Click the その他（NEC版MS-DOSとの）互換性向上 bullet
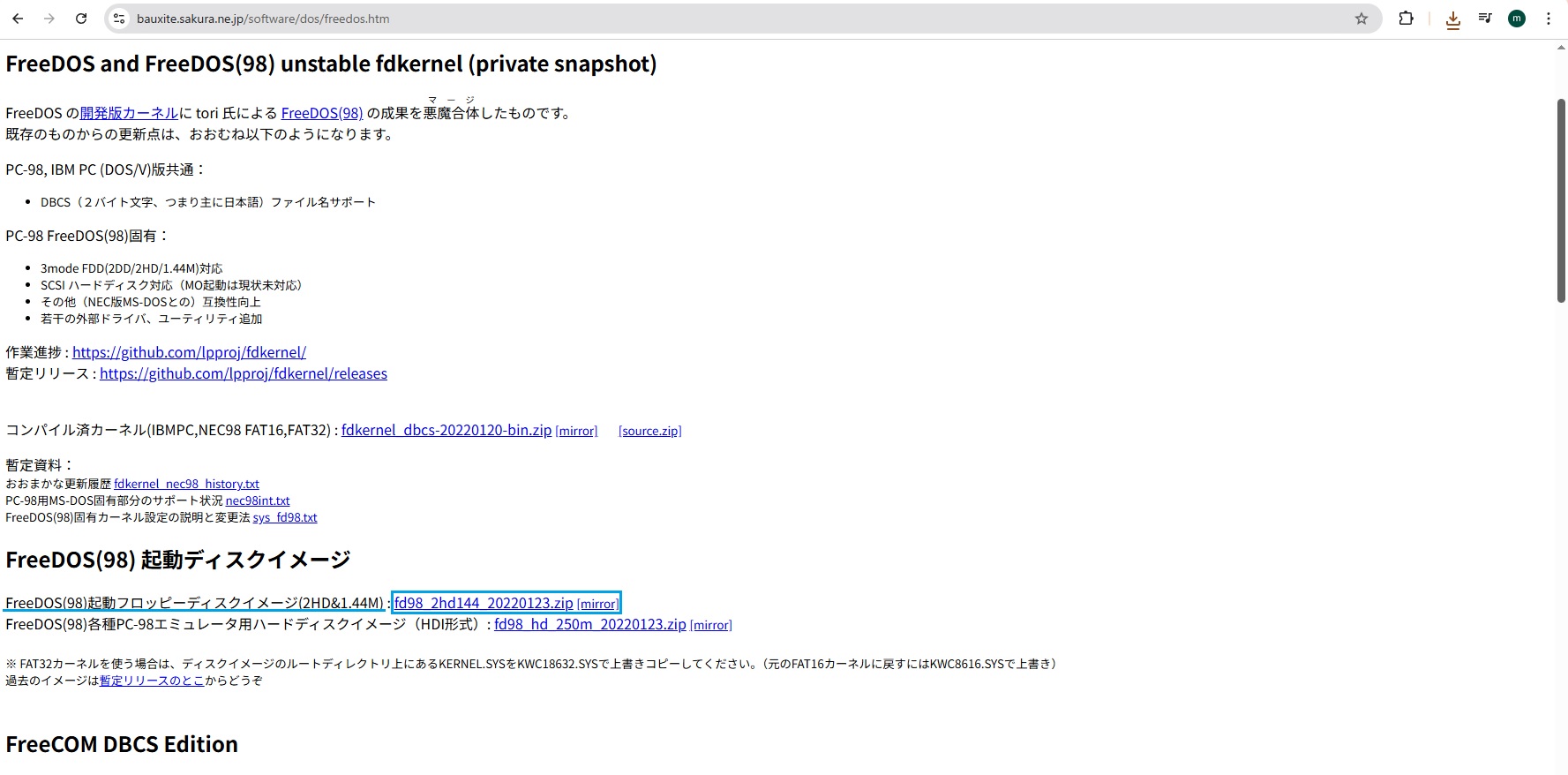This screenshot has height=775, width=1568. (151, 302)
